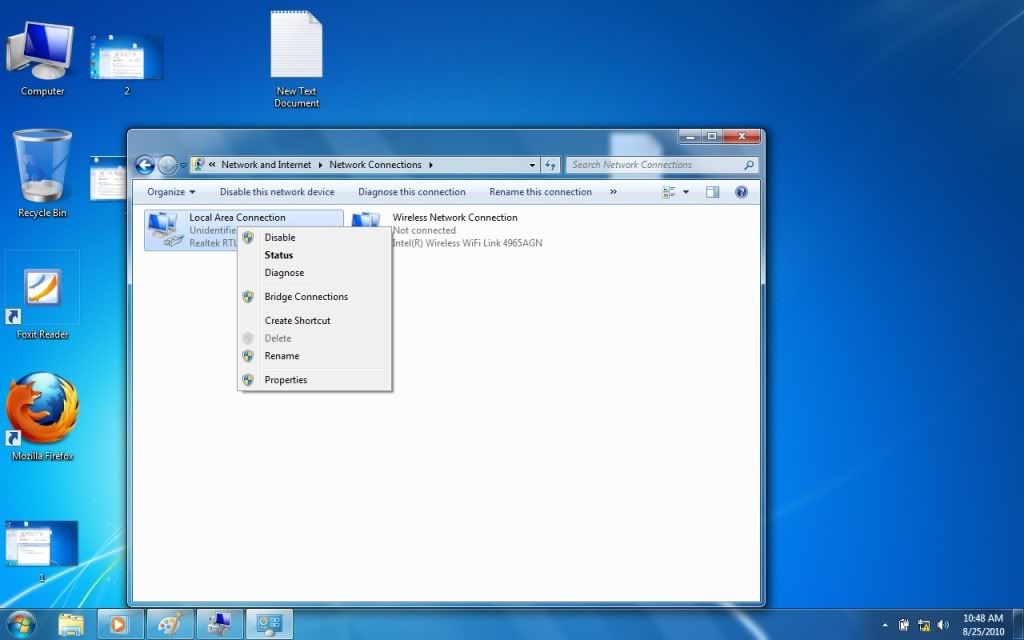Screen dimensions: 1024x640
Task: Minimize the Network Connections window
Action: [x=691, y=136]
